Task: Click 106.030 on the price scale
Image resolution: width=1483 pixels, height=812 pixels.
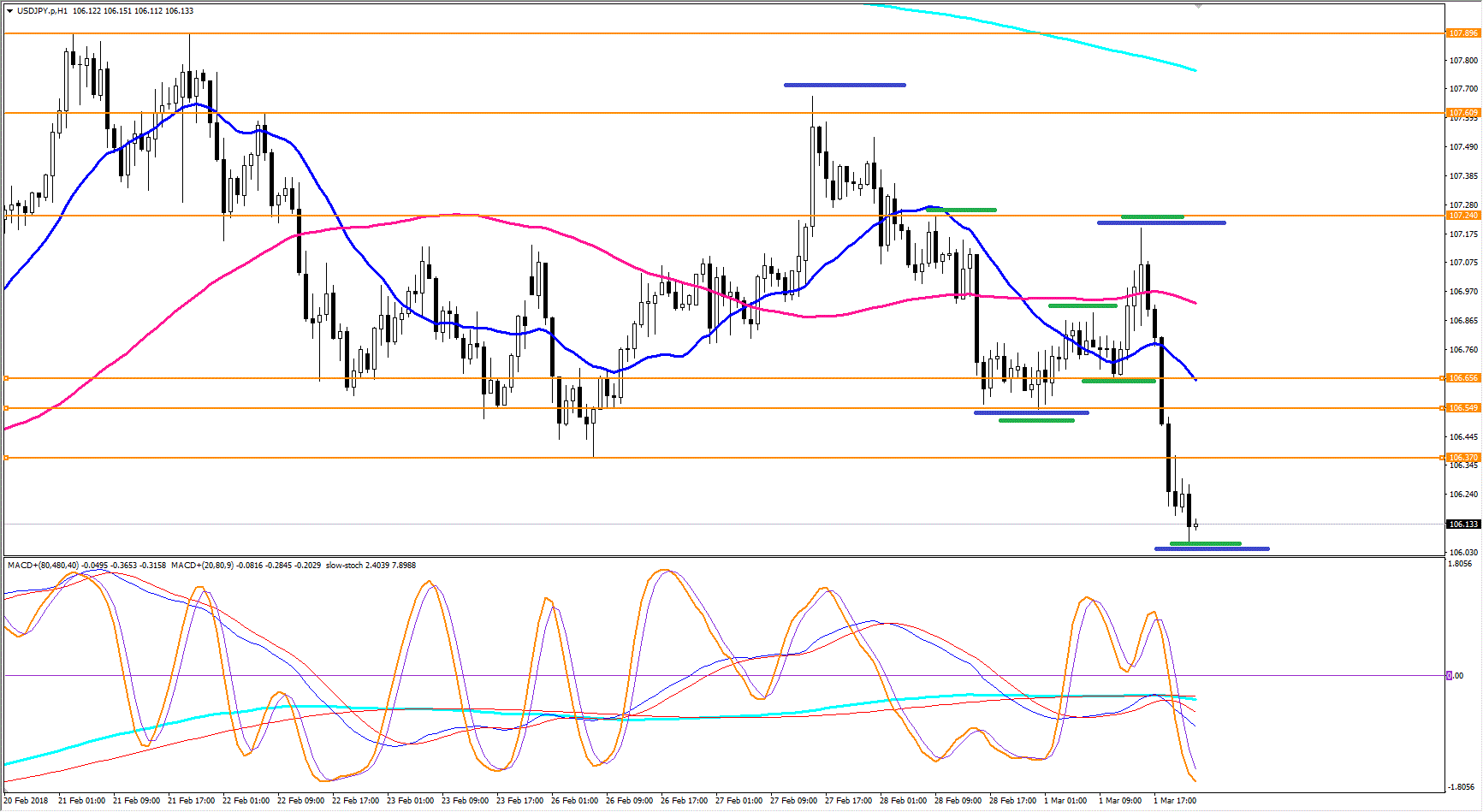Action: click(x=1463, y=553)
